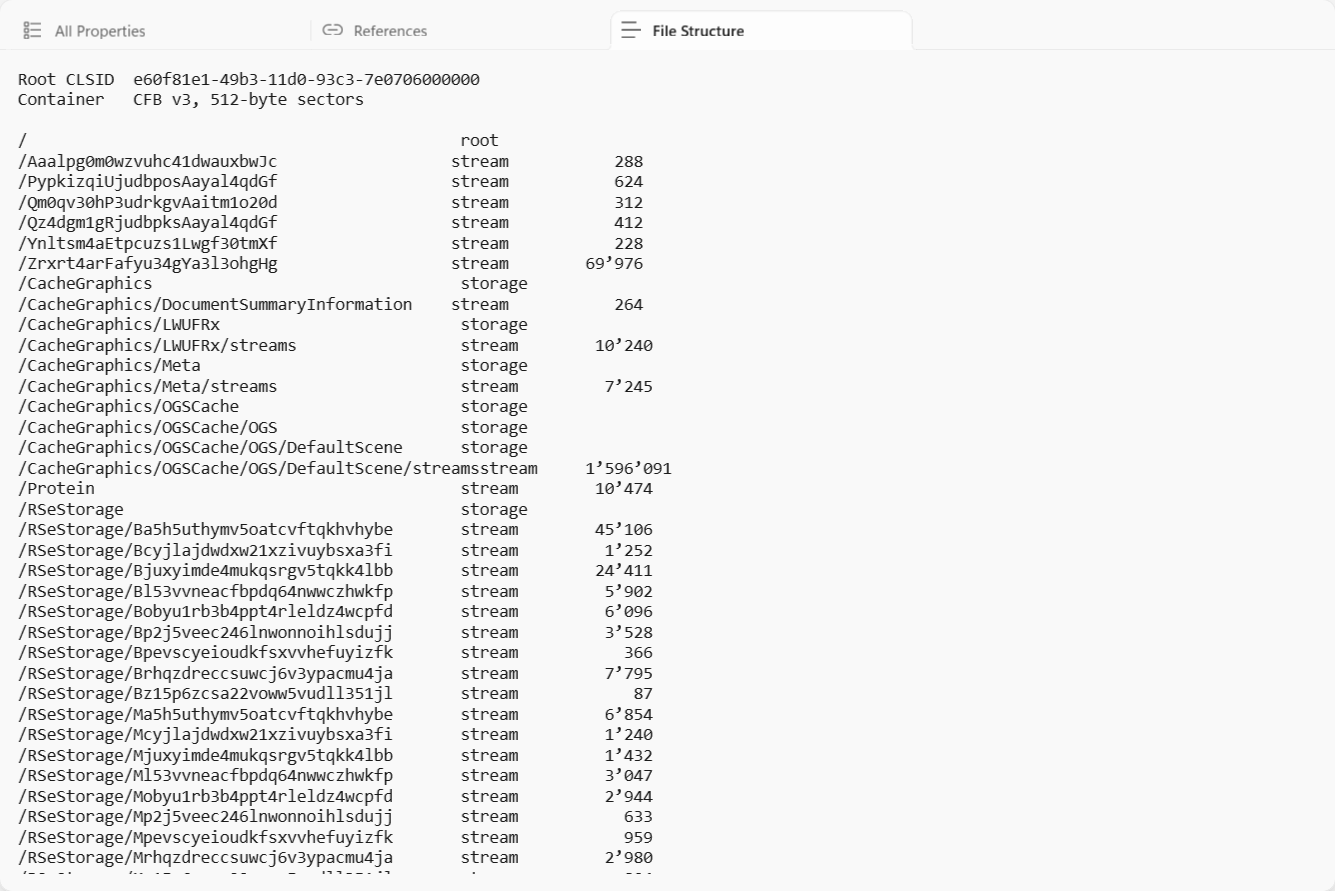Click the /Zrxrt4arFafyu34gYa3l3ohgHg stream entry
The width and height of the screenshot is (1335, 891).
[x=330, y=264]
